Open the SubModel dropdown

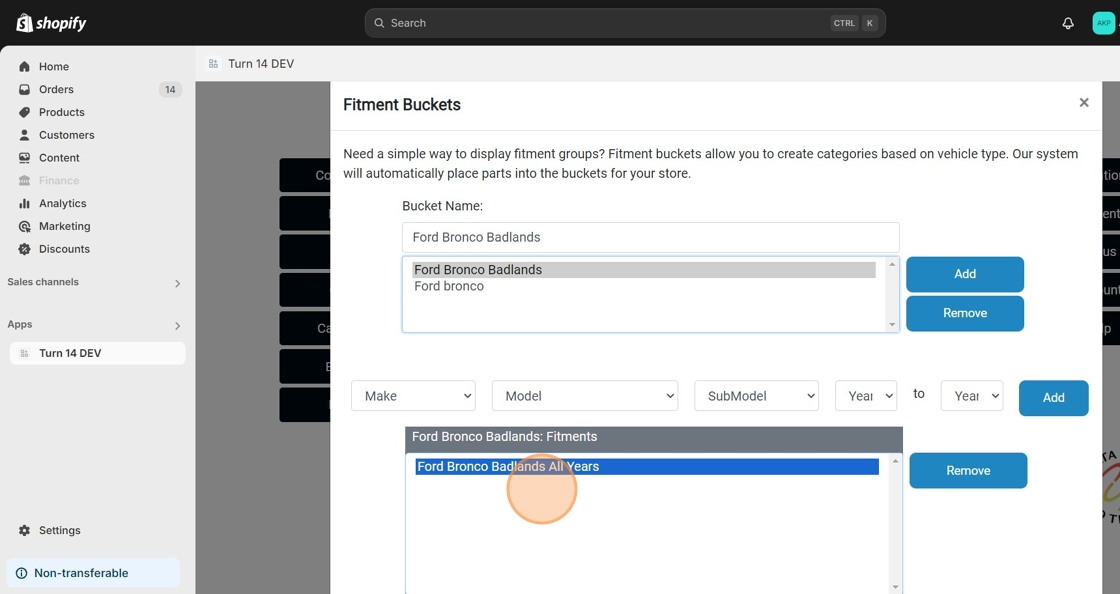click(x=756, y=396)
